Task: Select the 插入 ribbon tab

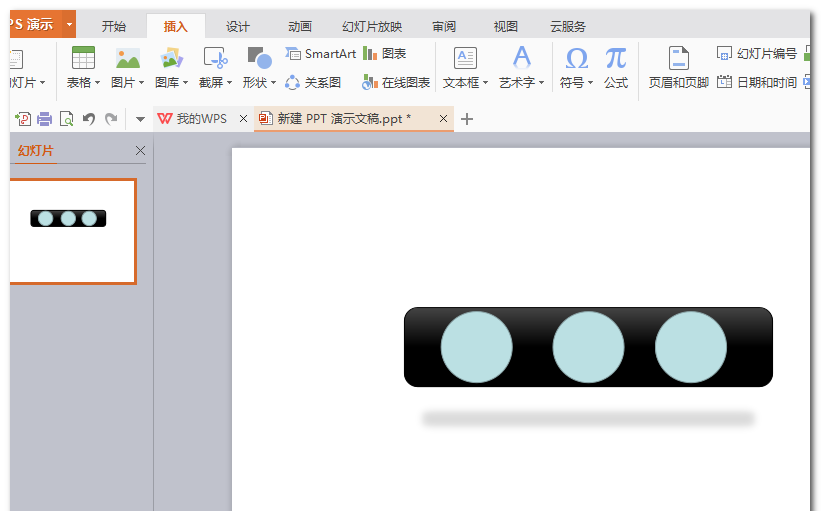Action: 175,26
